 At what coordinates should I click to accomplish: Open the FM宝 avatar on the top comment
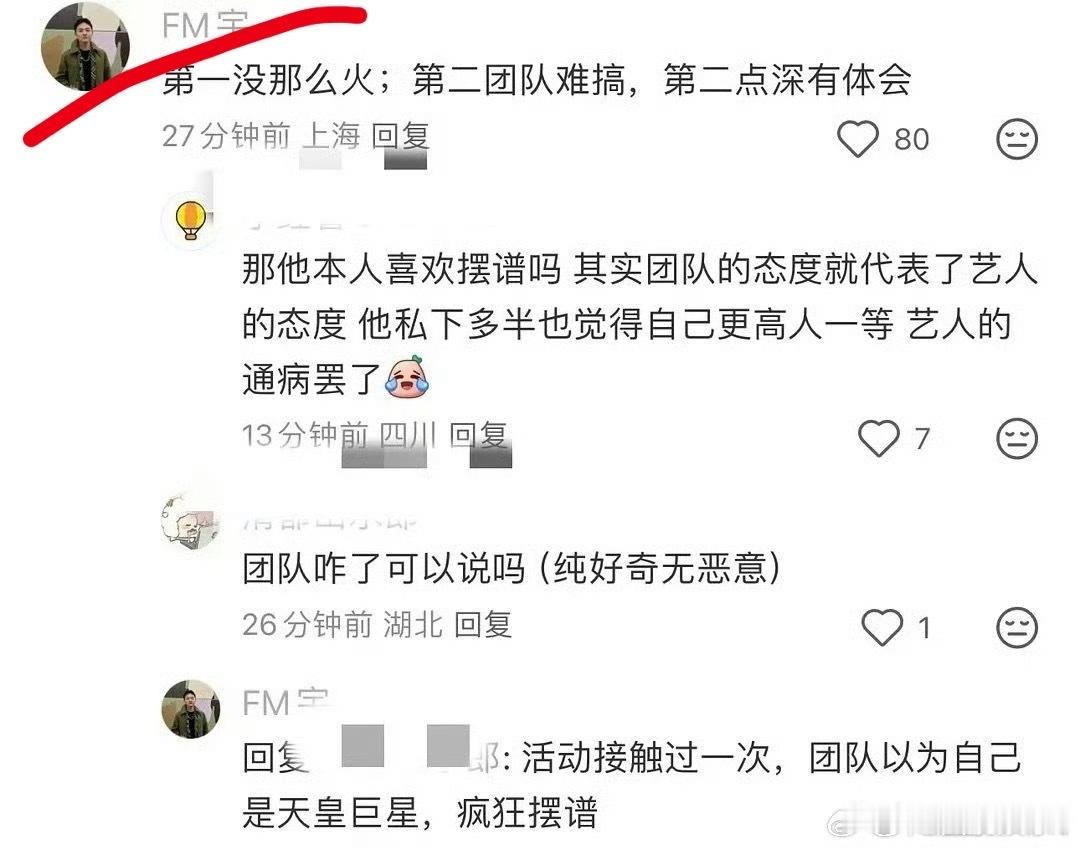coord(85,47)
